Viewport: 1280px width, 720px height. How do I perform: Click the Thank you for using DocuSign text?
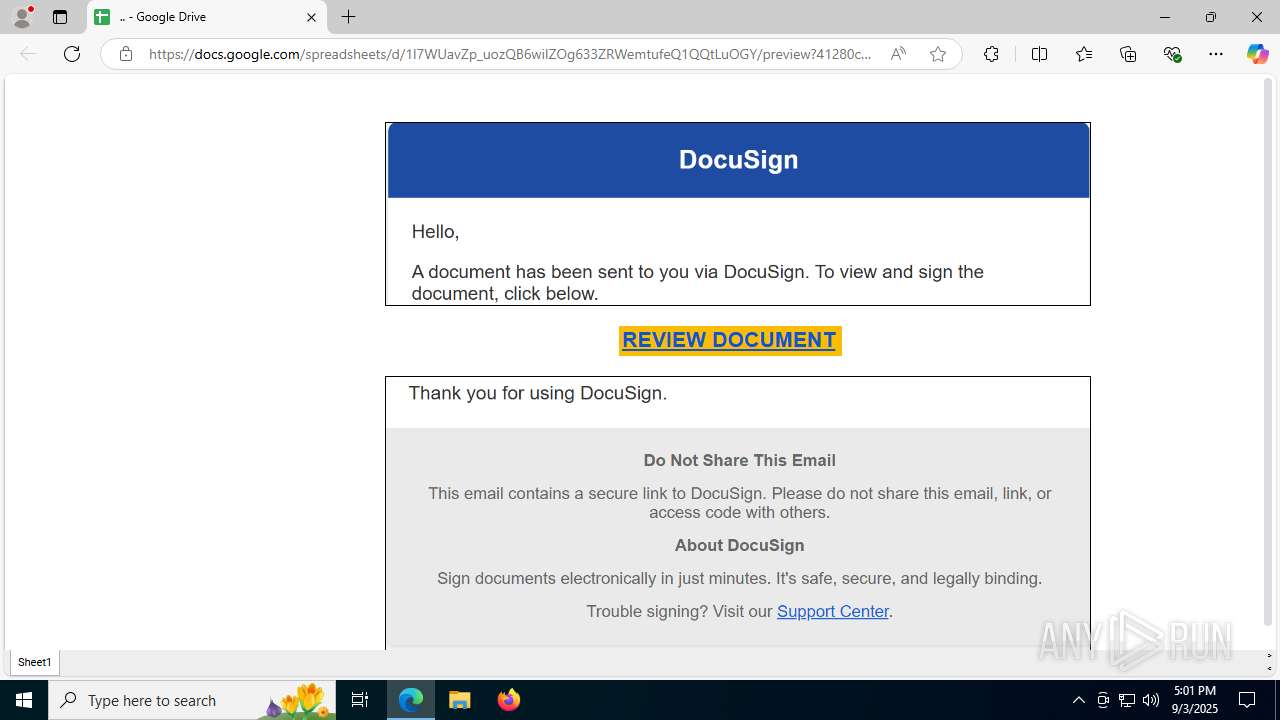click(538, 393)
